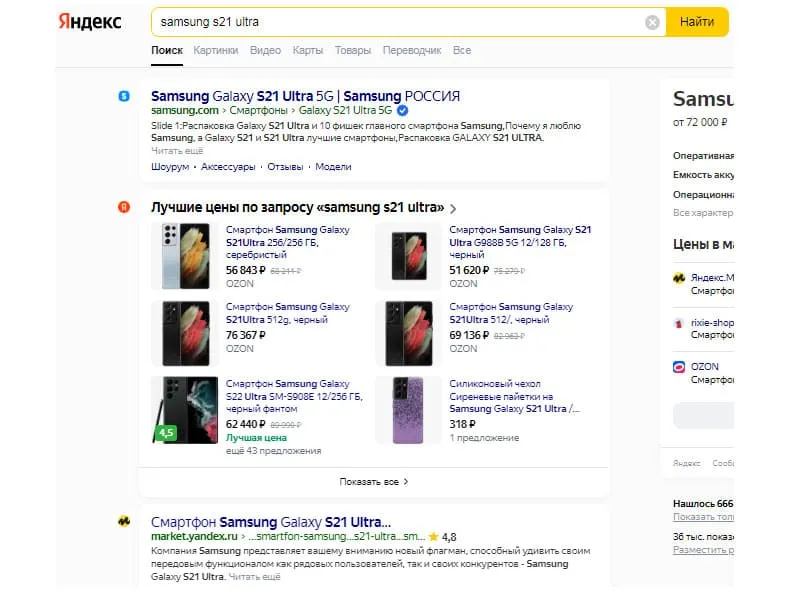Open the Отзывы sitelink
800x600 pixels.
coord(285,167)
